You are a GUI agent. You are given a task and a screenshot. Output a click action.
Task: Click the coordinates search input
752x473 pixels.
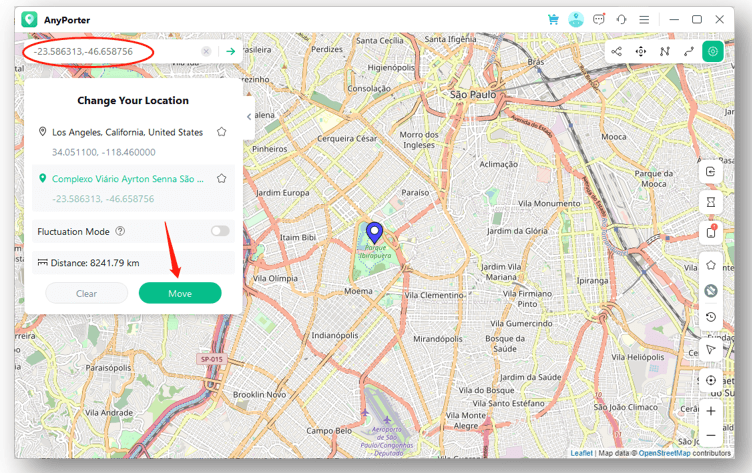[113, 51]
